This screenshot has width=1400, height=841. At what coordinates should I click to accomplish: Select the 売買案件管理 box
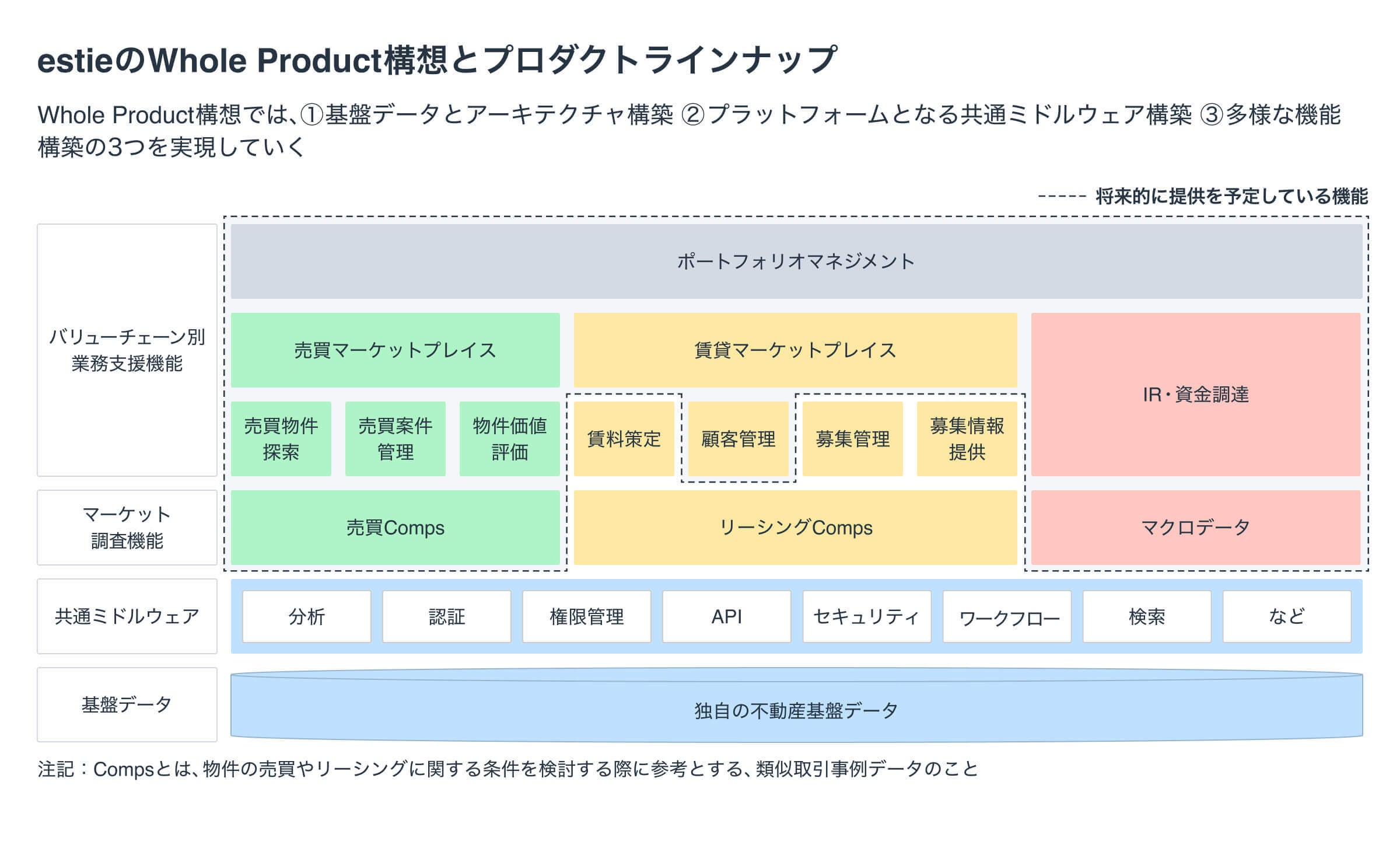(395, 439)
